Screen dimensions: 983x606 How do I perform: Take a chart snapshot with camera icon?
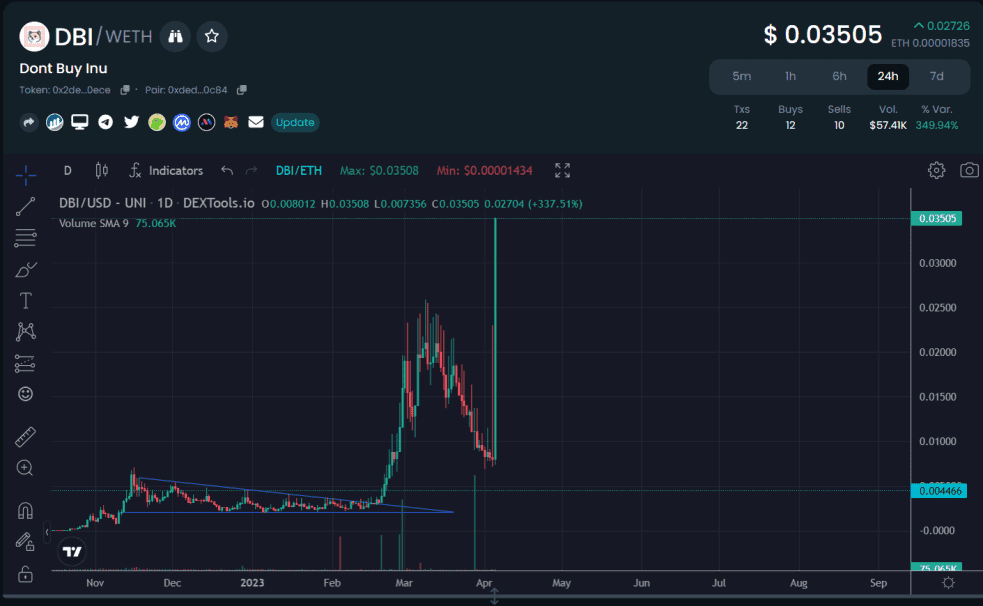point(968,170)
